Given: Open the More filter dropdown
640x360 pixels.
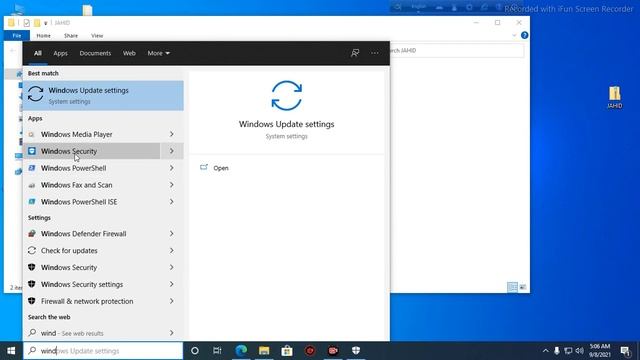Looking at the screenshot, I should point(159,53).
